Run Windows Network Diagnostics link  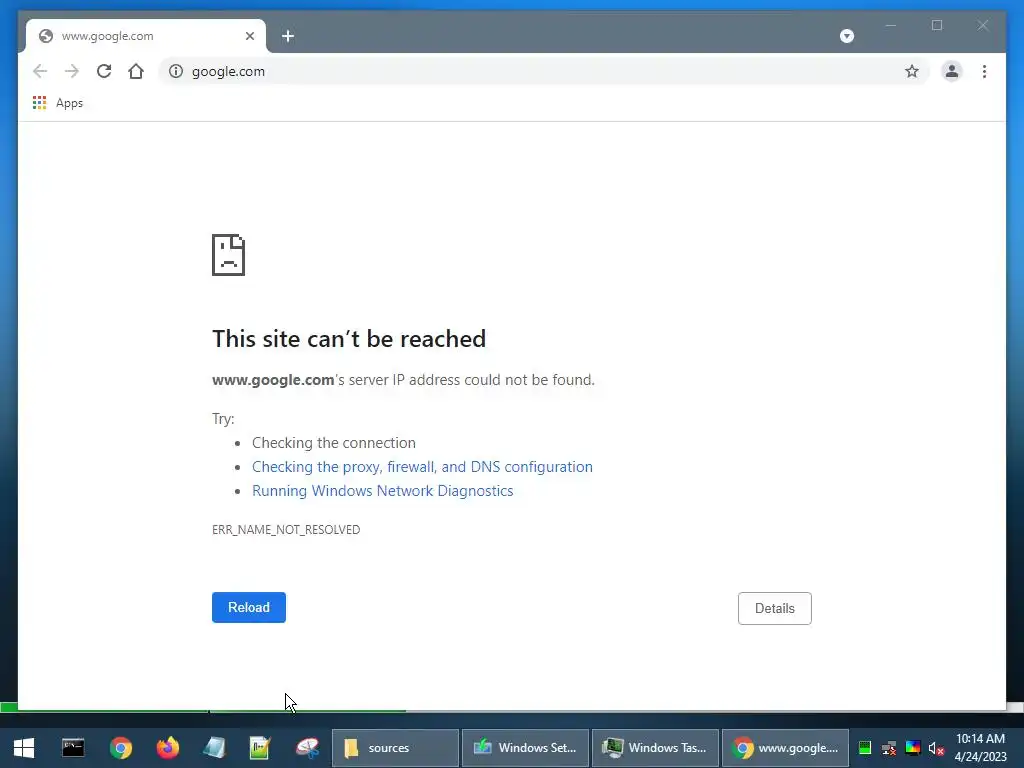(x=383, y=490)
